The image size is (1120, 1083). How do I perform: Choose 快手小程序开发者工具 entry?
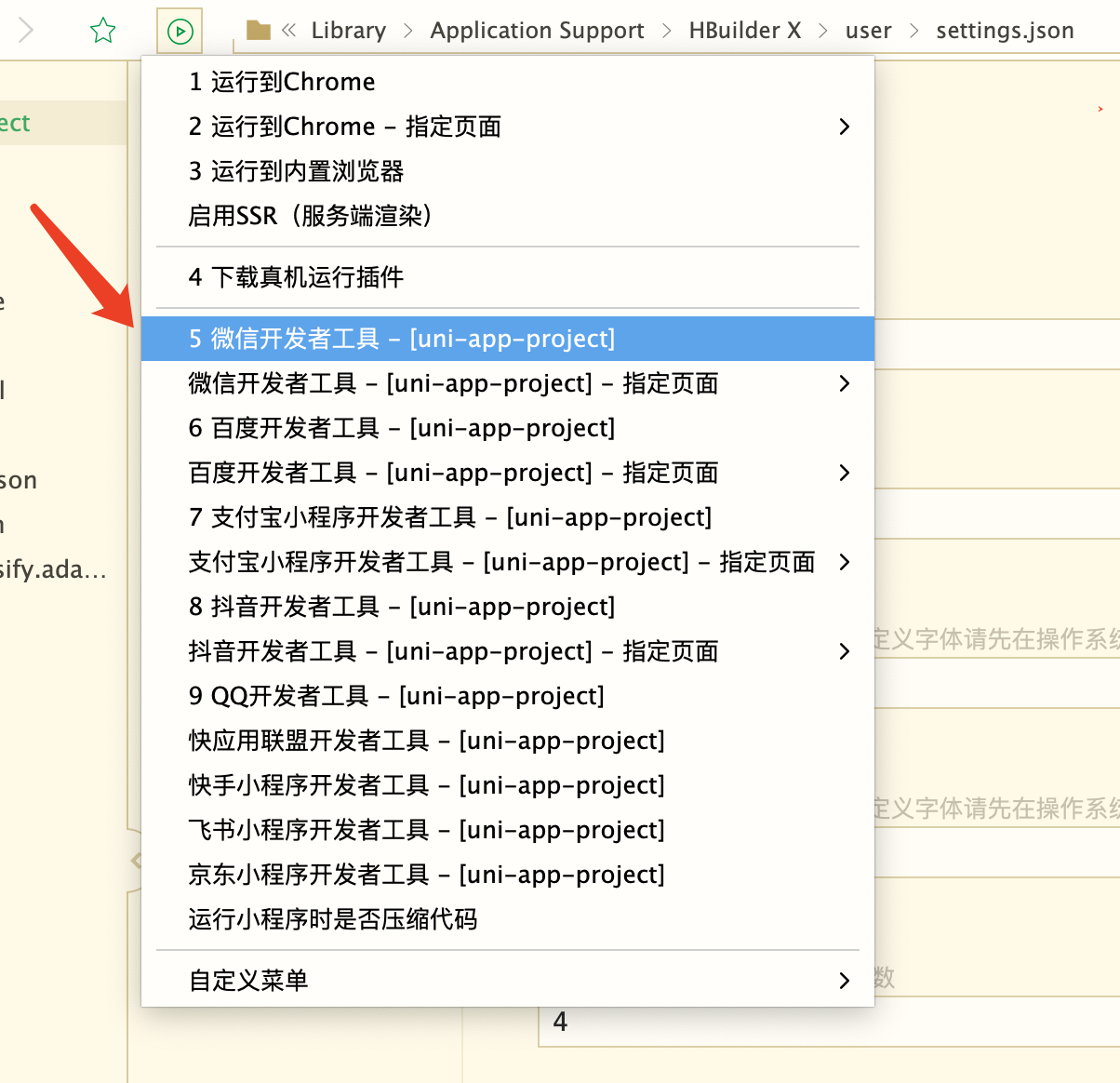pos(508,785)
